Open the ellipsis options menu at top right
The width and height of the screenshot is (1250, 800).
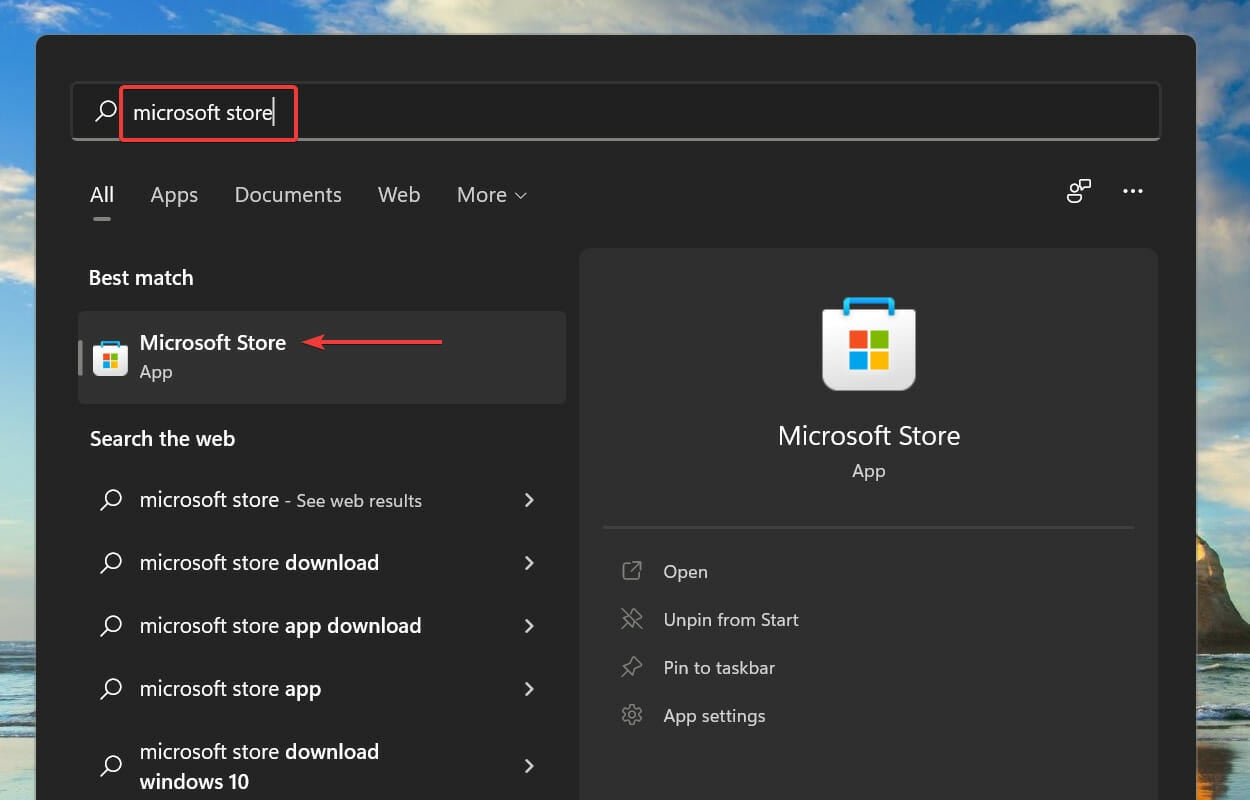tap(1132, 191)
